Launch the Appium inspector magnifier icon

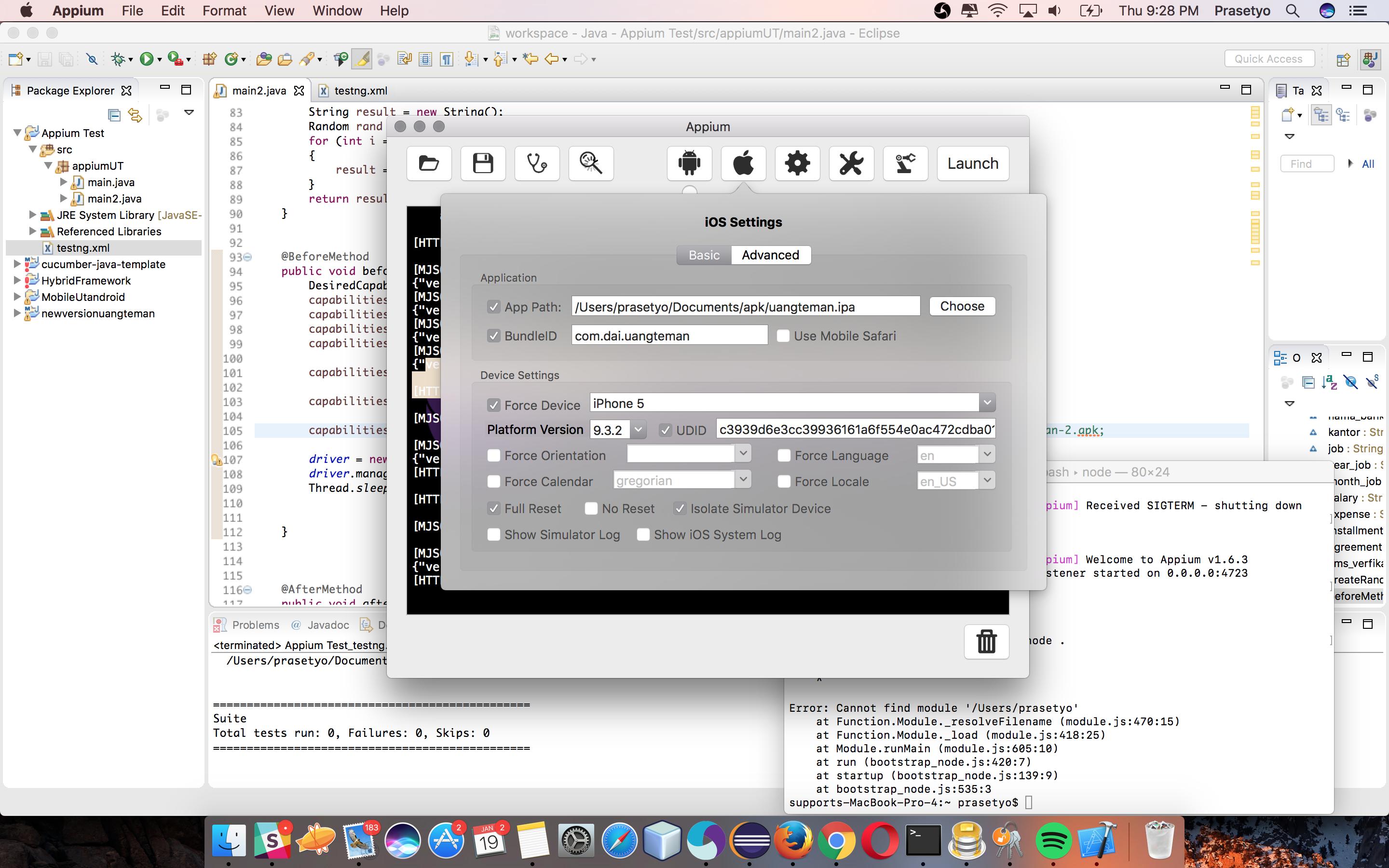[591, 163]
